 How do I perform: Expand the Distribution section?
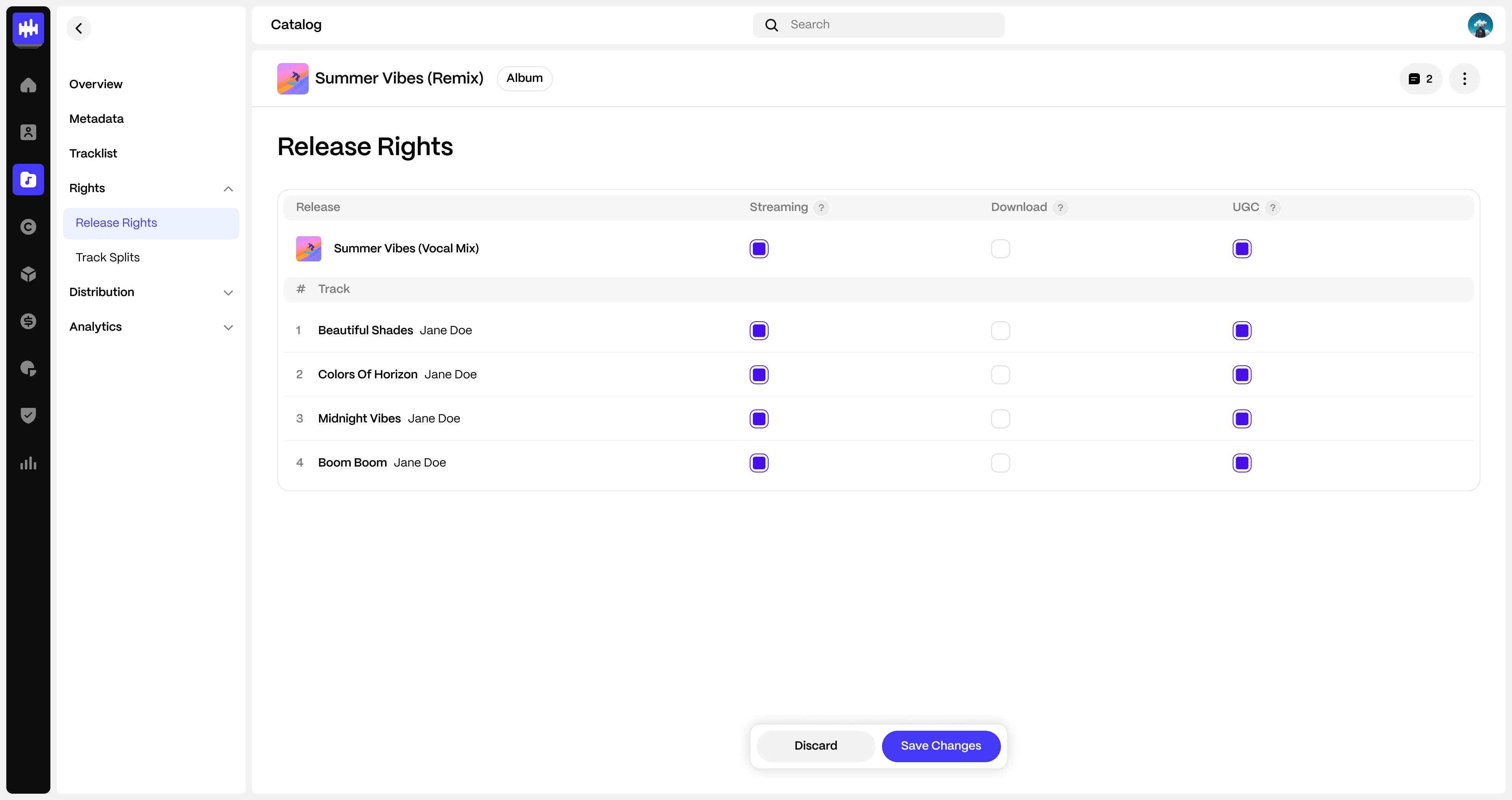228,292
